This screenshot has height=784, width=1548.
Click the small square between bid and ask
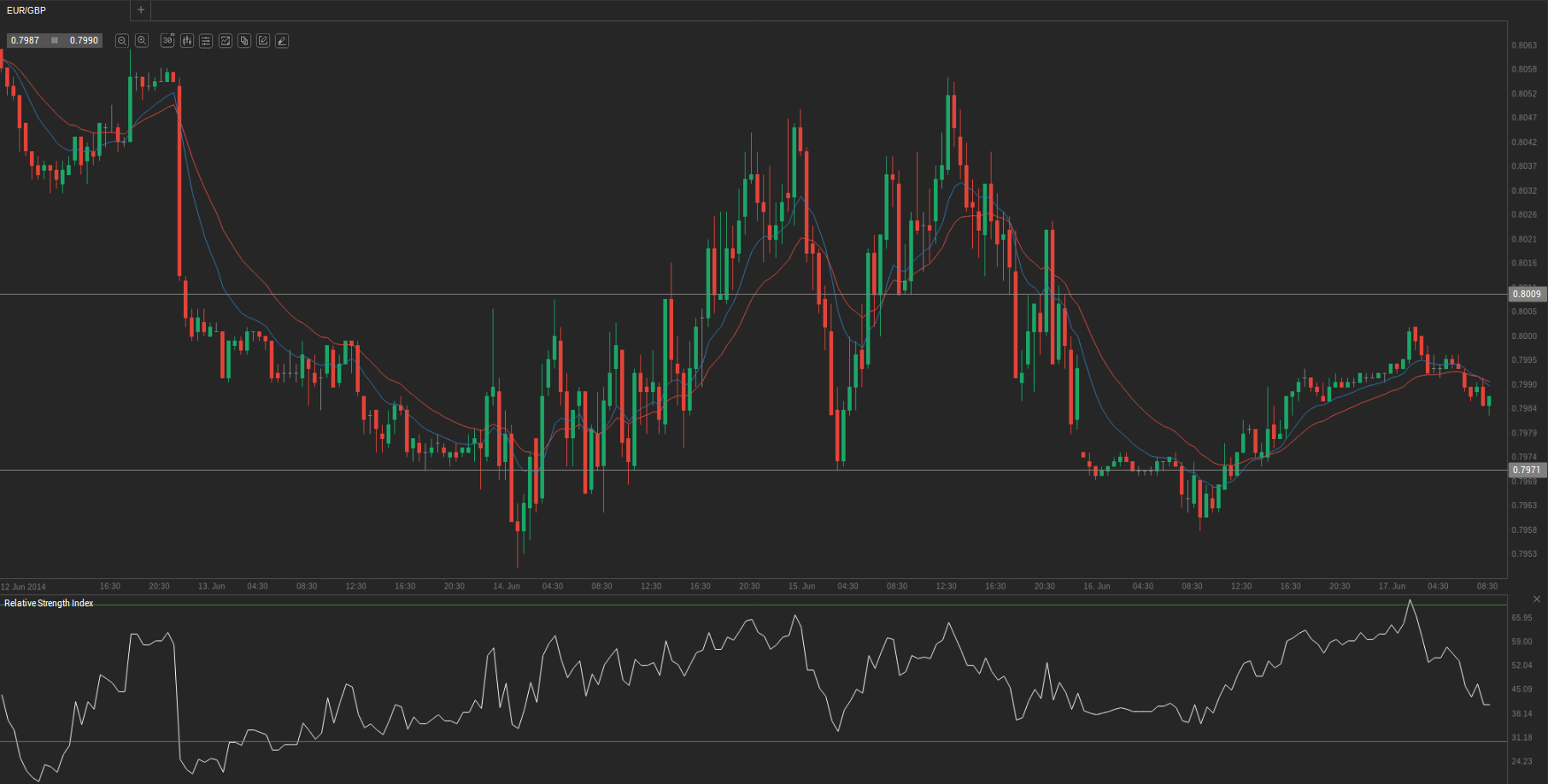(55, 40)
